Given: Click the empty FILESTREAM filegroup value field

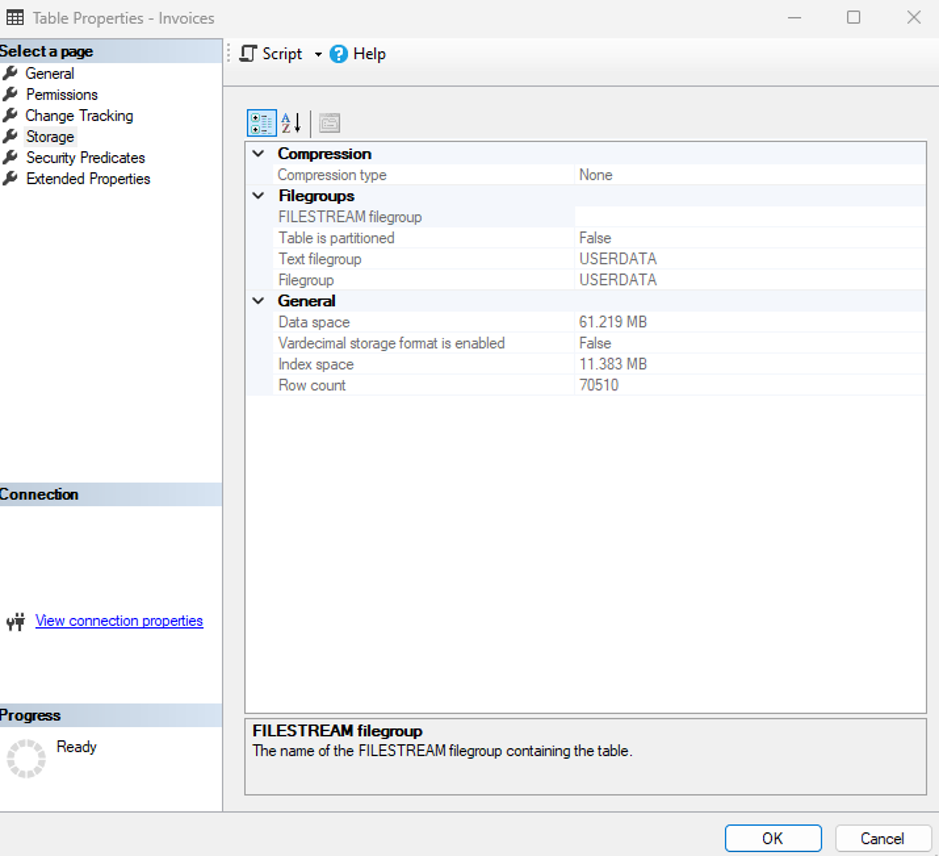Looking at the screenshot, I should click(x=750, y=217).
